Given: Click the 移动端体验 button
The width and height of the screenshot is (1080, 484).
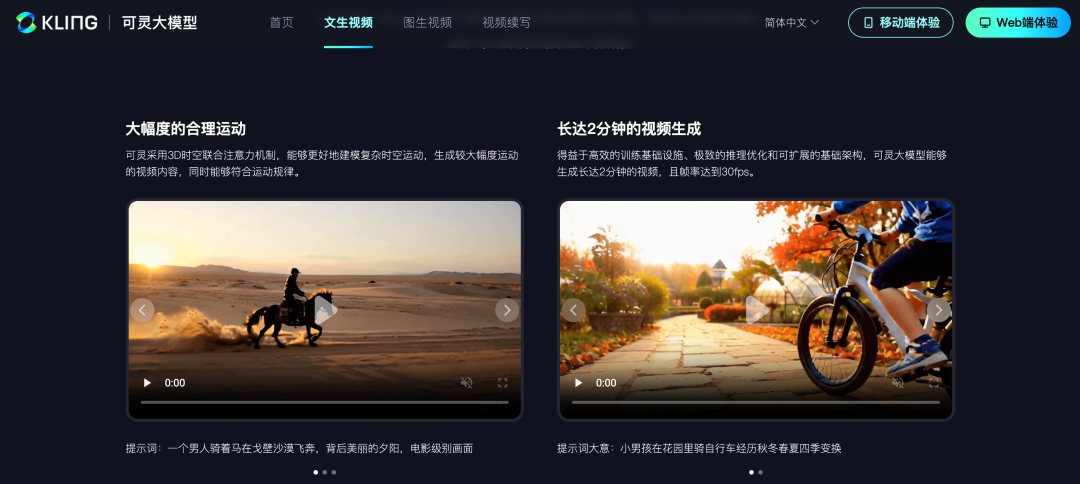Looking at the screenshot, I should pyautogui.click(x=900, y=23).
